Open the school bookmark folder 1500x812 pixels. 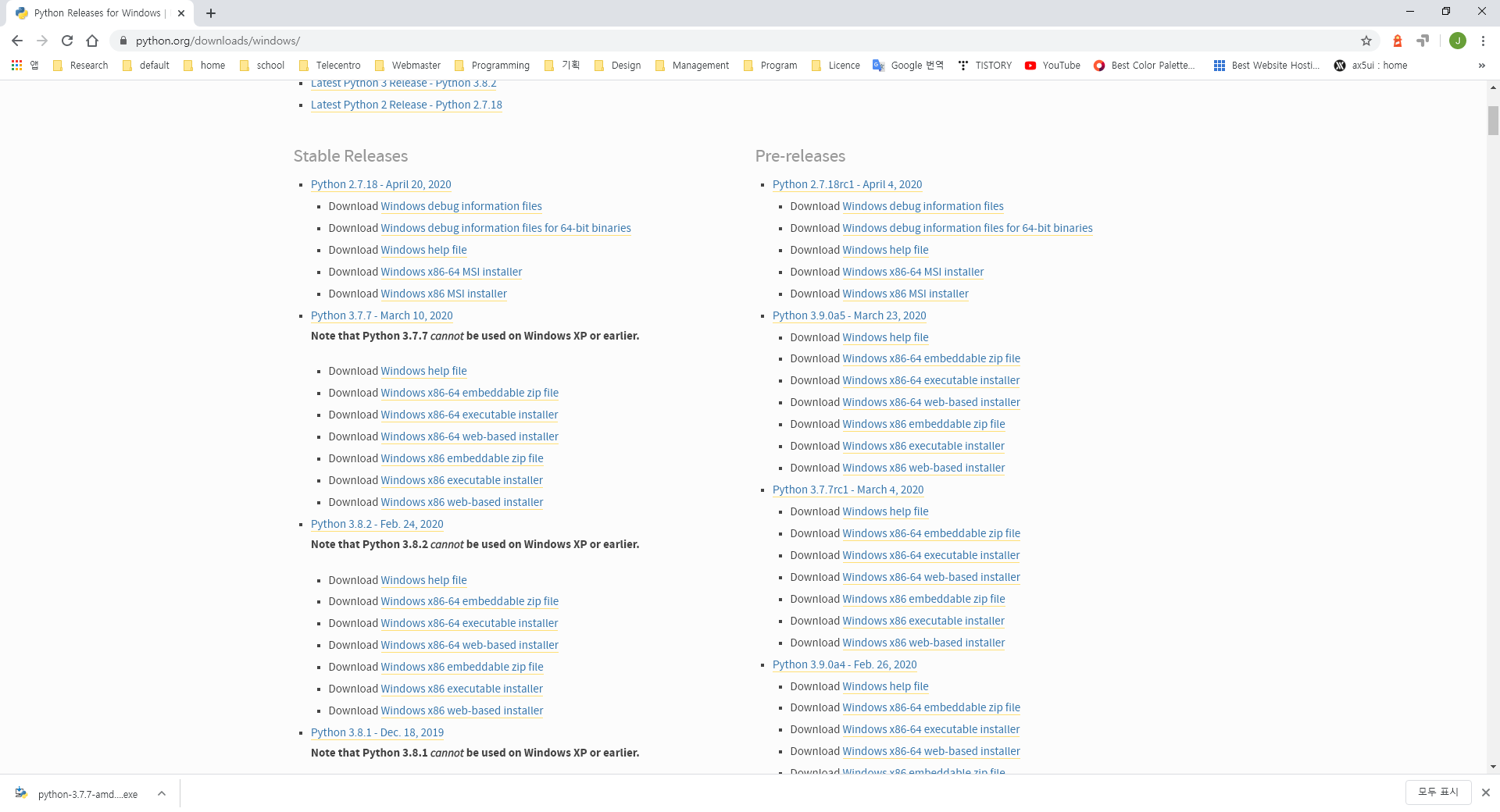coord(262,66)
